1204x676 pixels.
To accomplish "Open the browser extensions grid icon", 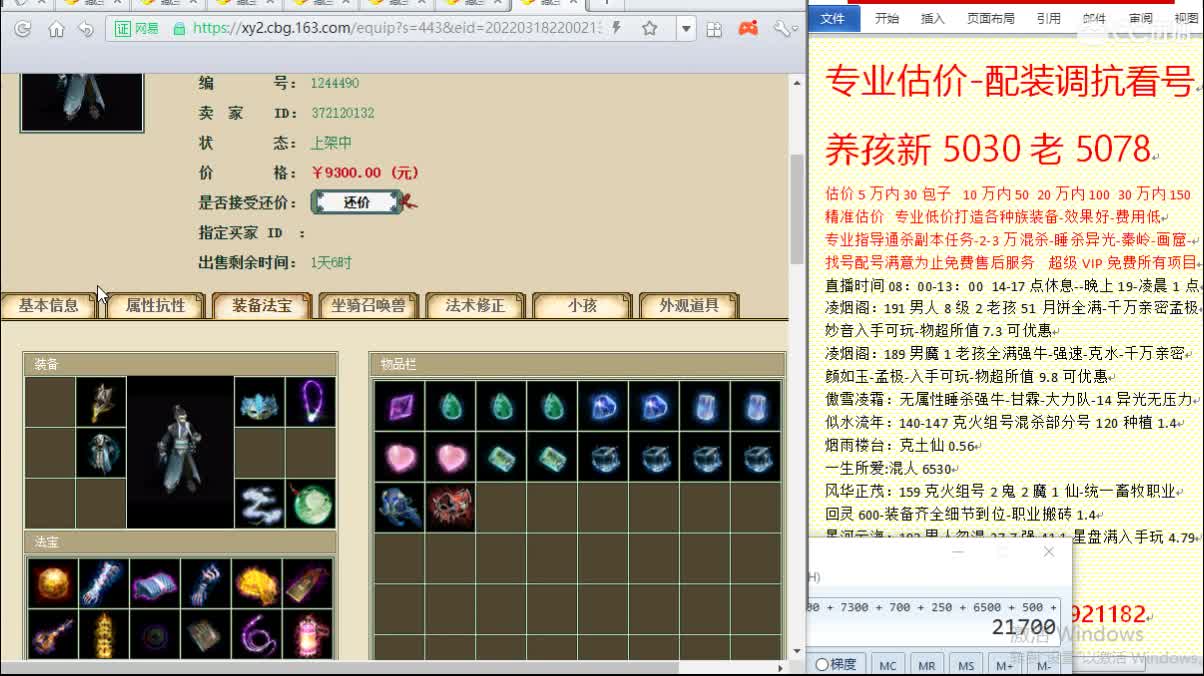I will [x=714, y=29].
